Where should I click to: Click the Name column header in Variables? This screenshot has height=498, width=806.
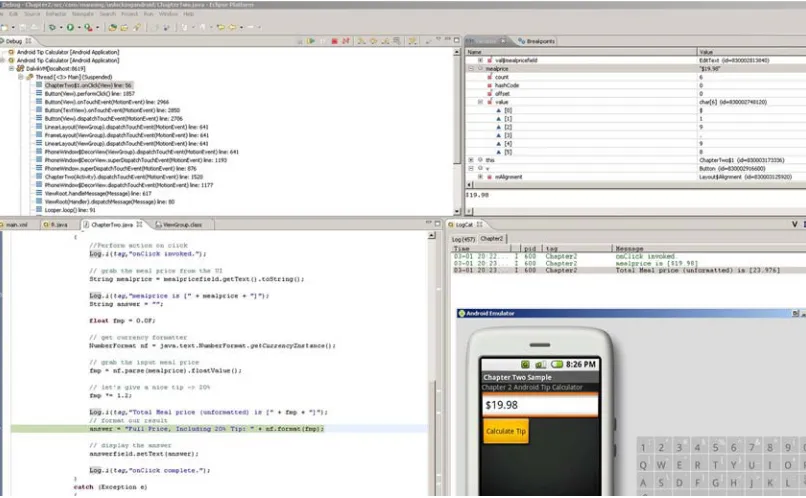(581, 52)
